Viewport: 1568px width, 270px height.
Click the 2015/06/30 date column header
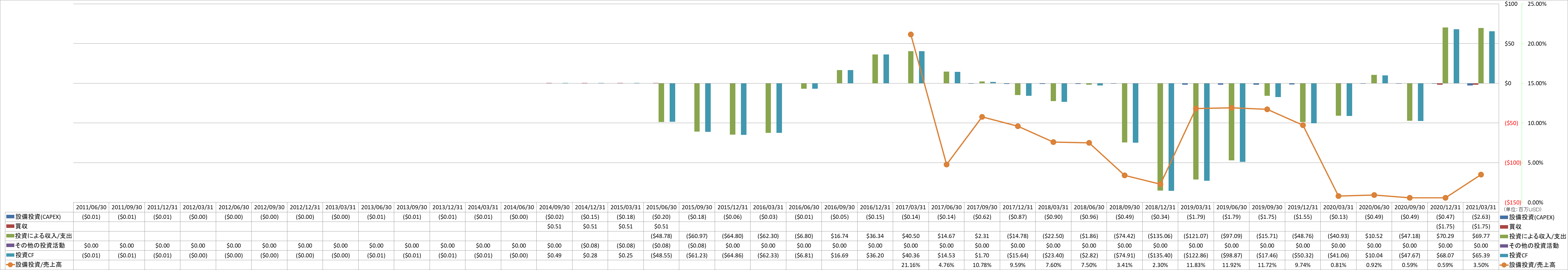[x=662, y=207]
